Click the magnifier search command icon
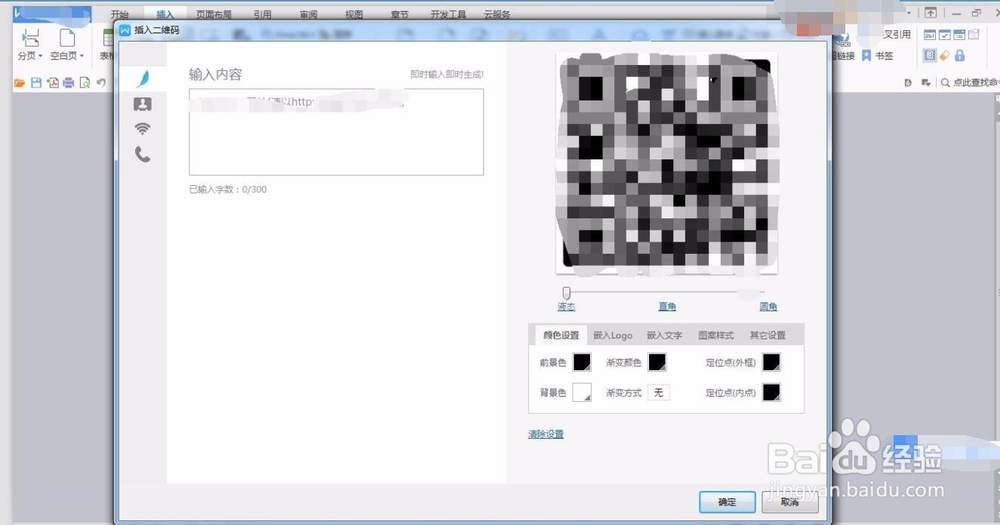Image resolution: width=1000 pixels, height=525 pixels. point(945,83)
